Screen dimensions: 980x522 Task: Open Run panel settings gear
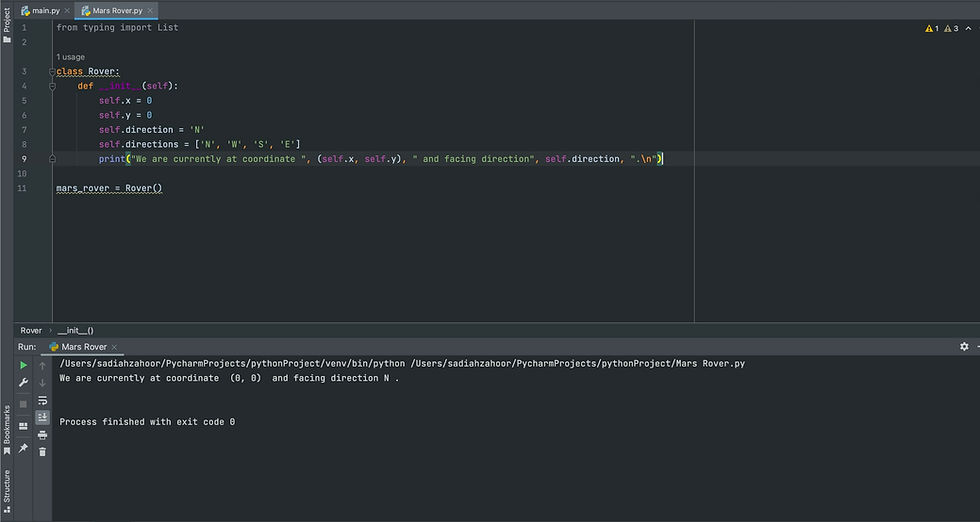pos(964,346)
